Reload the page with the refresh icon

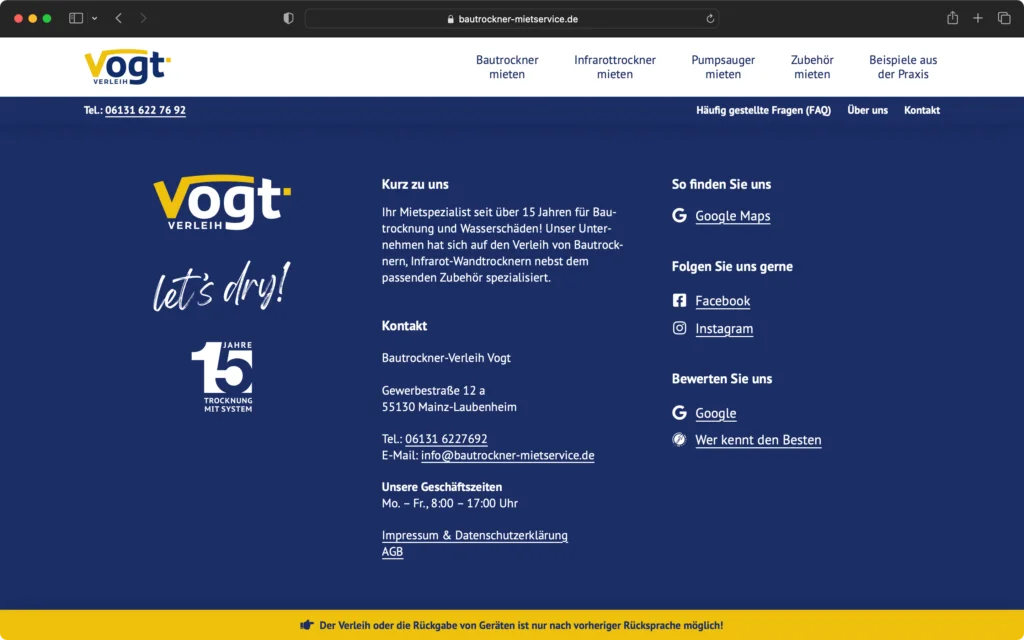coord(710,19)
